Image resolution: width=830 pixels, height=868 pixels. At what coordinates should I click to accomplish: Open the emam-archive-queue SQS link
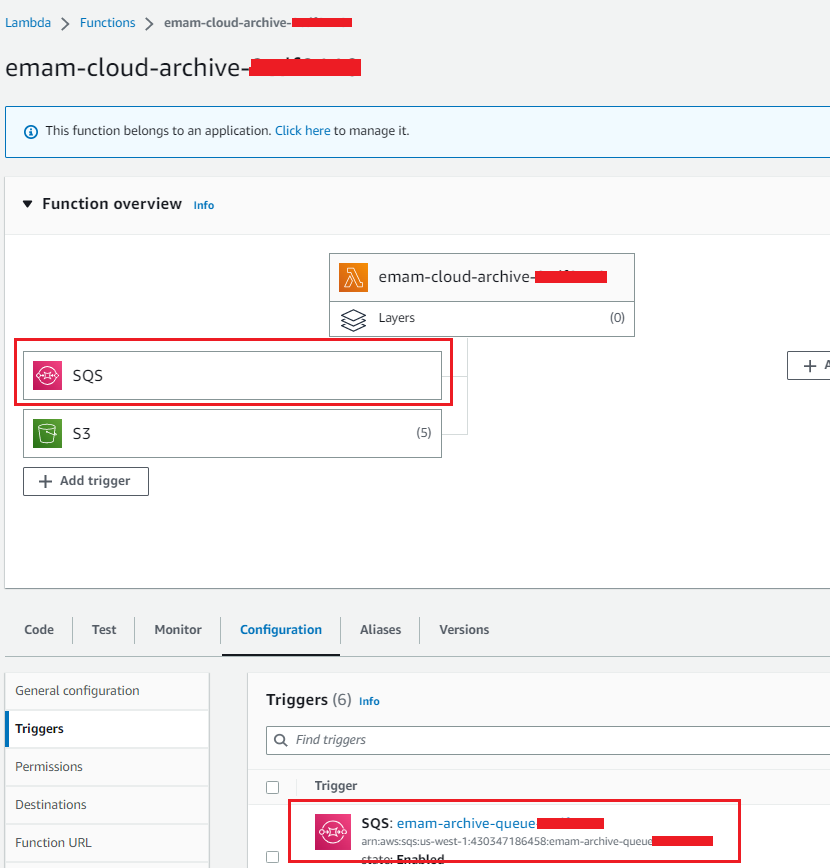click(466, 823)
